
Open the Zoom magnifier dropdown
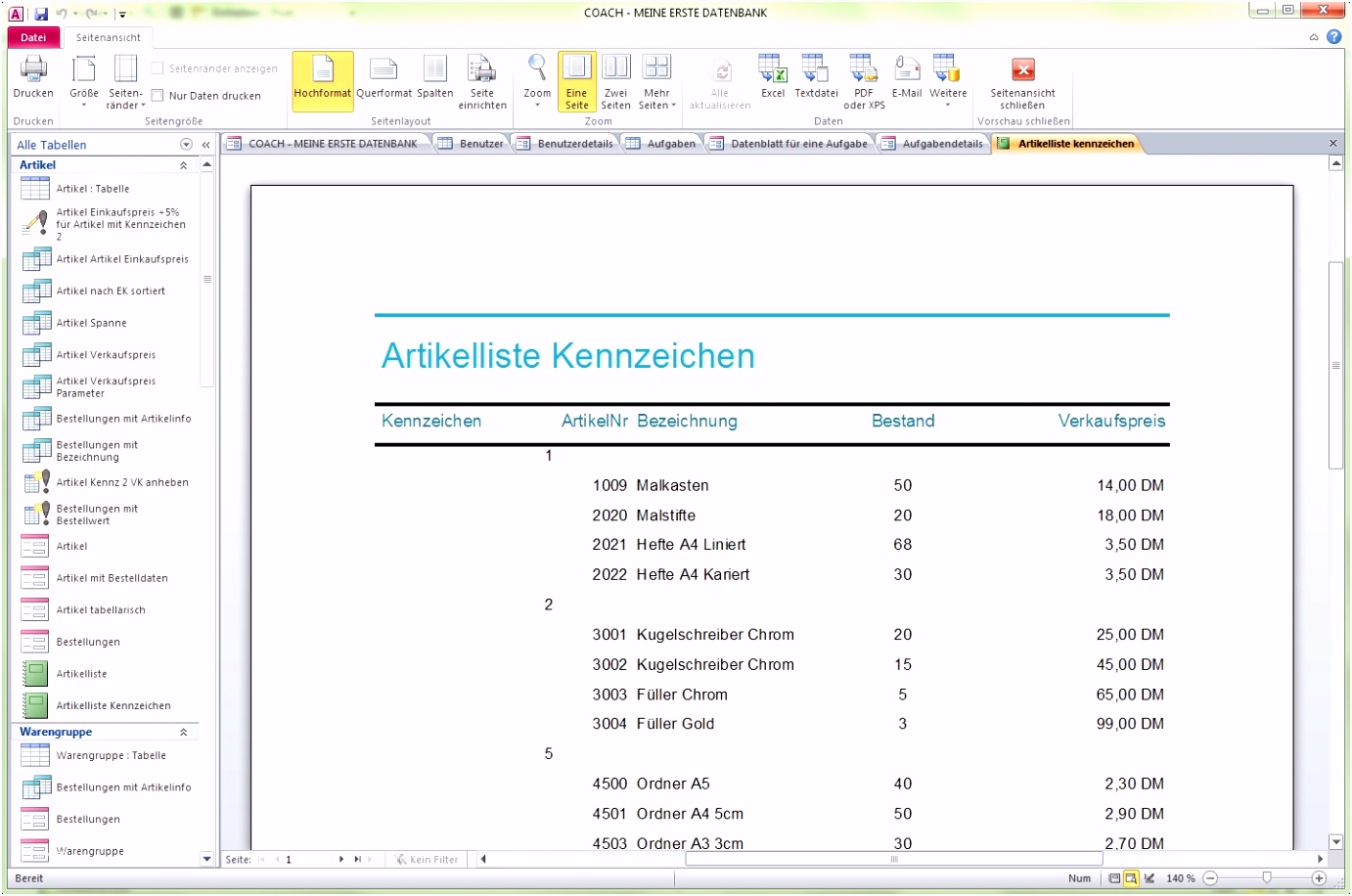coord(537,81)
